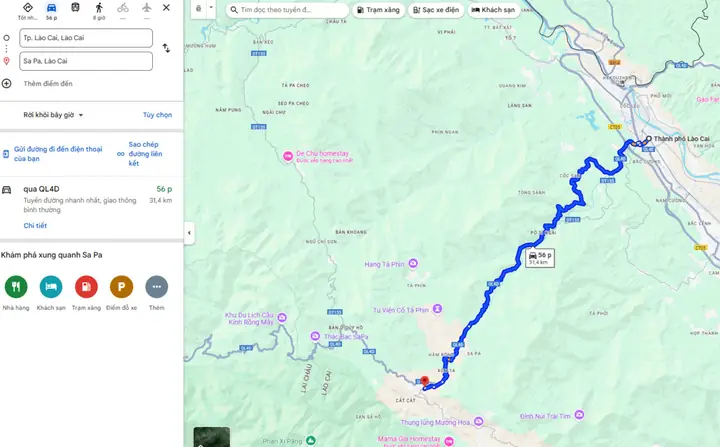Explore Điểm đỗ xe parking near Sa Pa
Screen dimensions: 720x447
coord(121,287)
